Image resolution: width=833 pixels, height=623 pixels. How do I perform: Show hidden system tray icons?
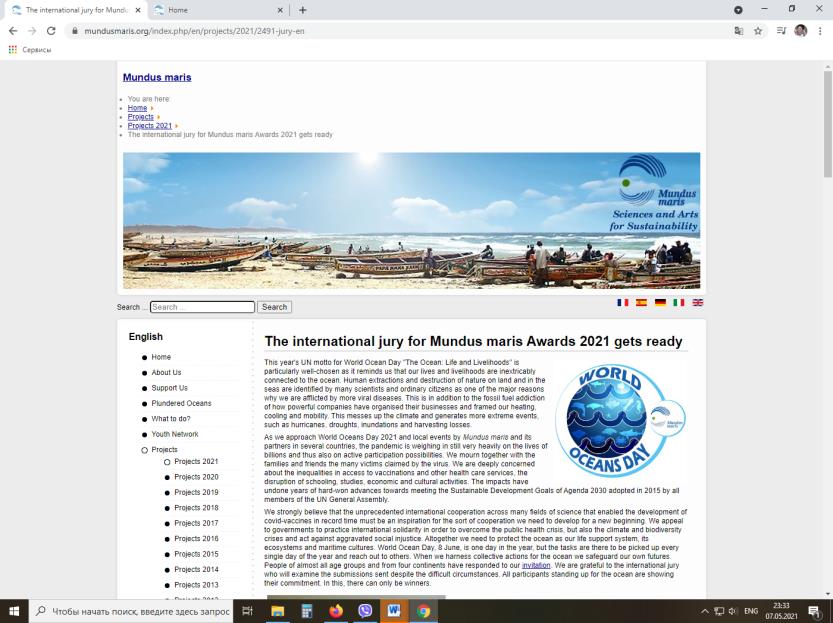[x=705, y=611]
